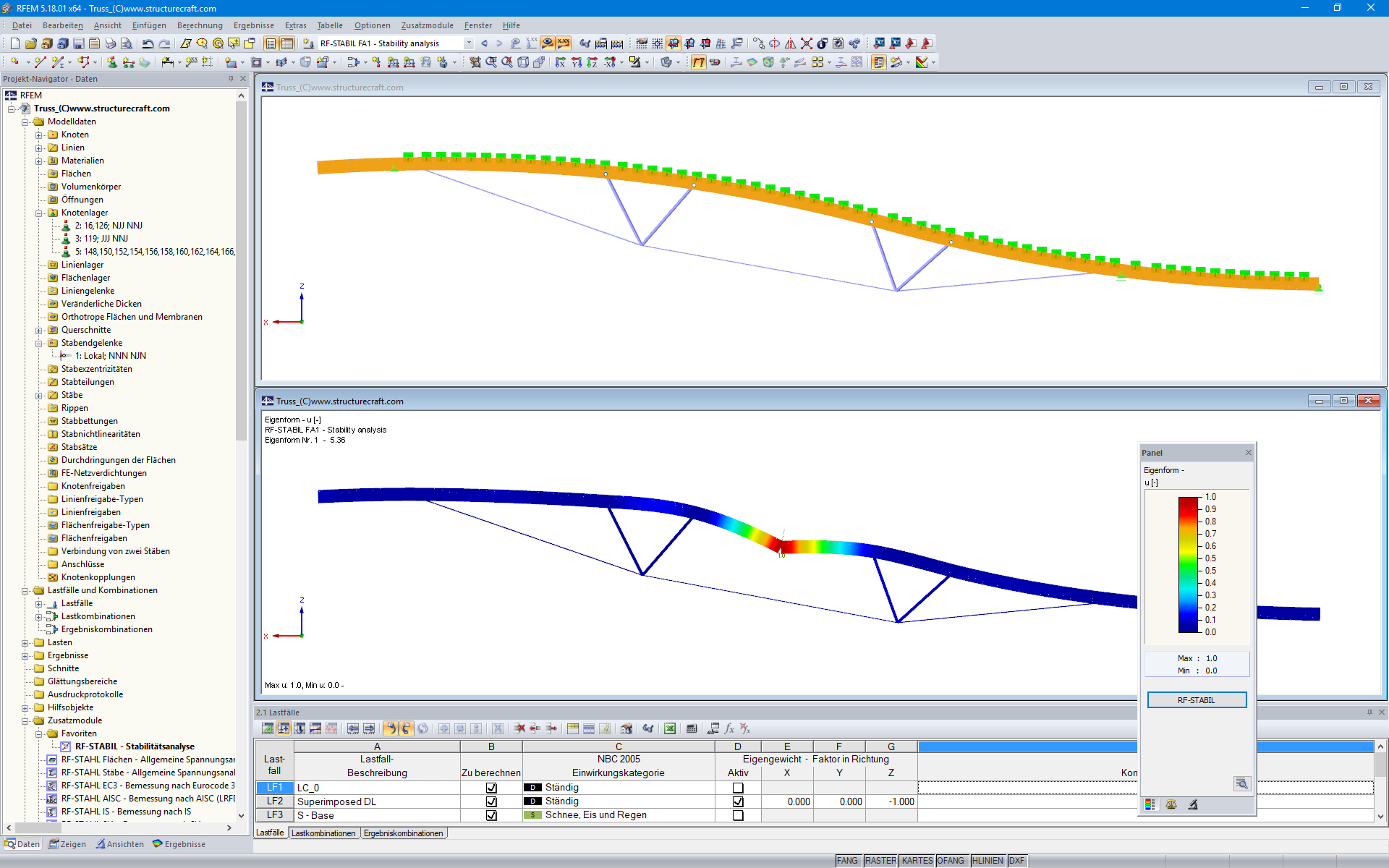Image resolution: width=1389 pixels, height=868 pixels.
Task: Open the Berechnung menu
Action: tap(200, 25)
